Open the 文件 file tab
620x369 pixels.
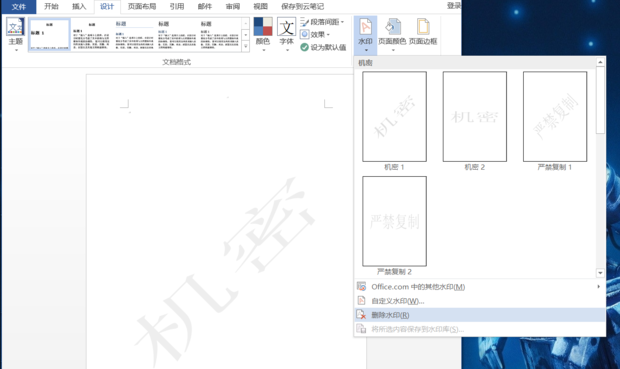(19, 7)
